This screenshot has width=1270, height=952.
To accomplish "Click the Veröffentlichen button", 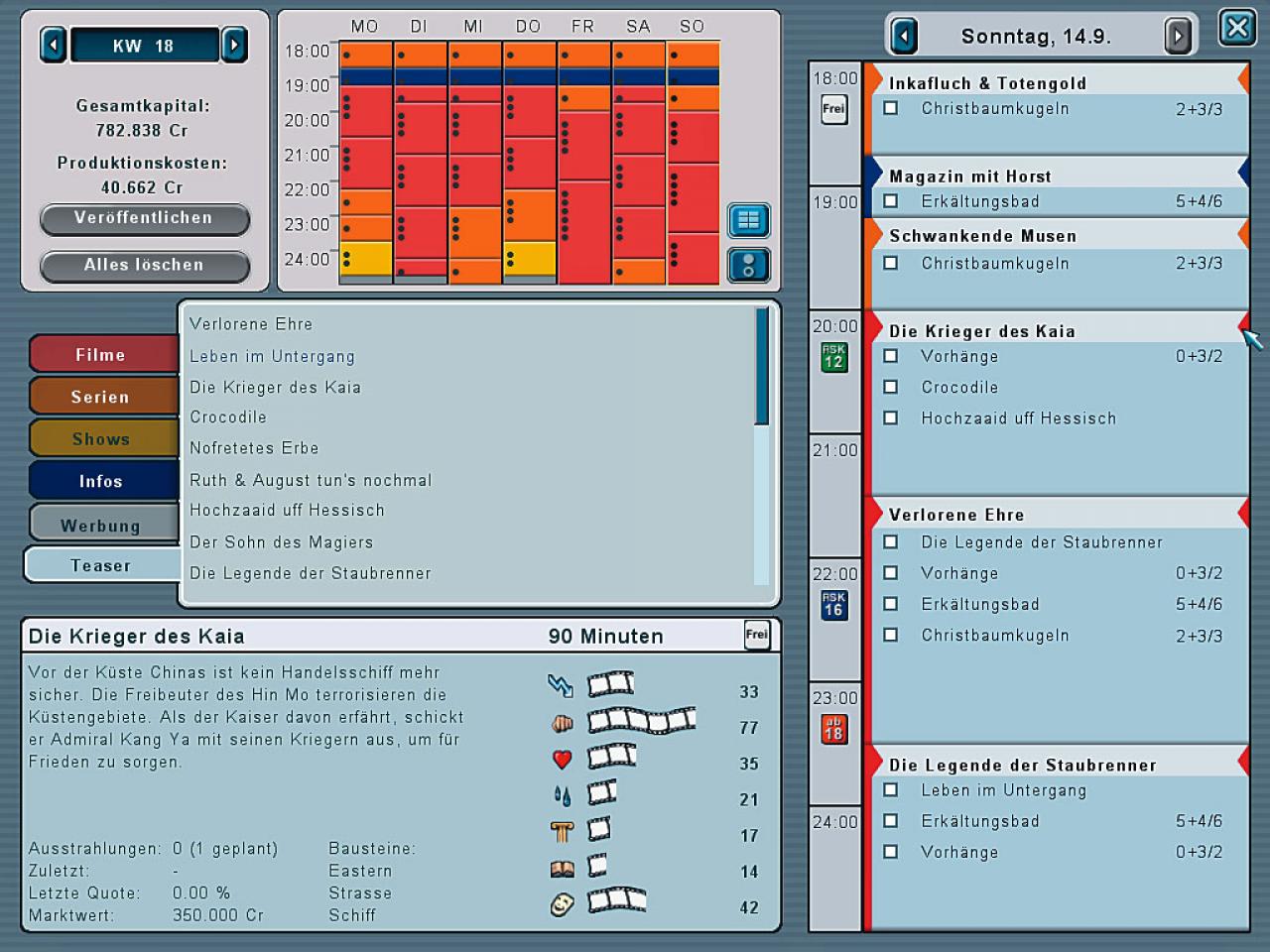I will (144, 218).
